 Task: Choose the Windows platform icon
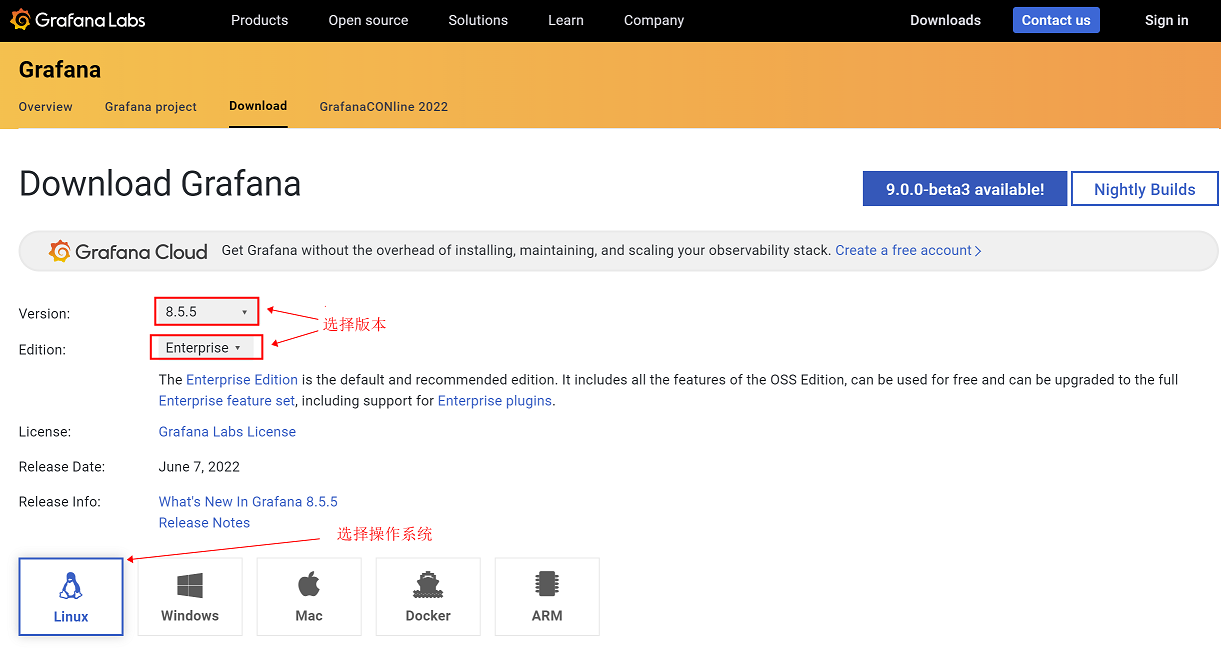click(x=190, y=585)
